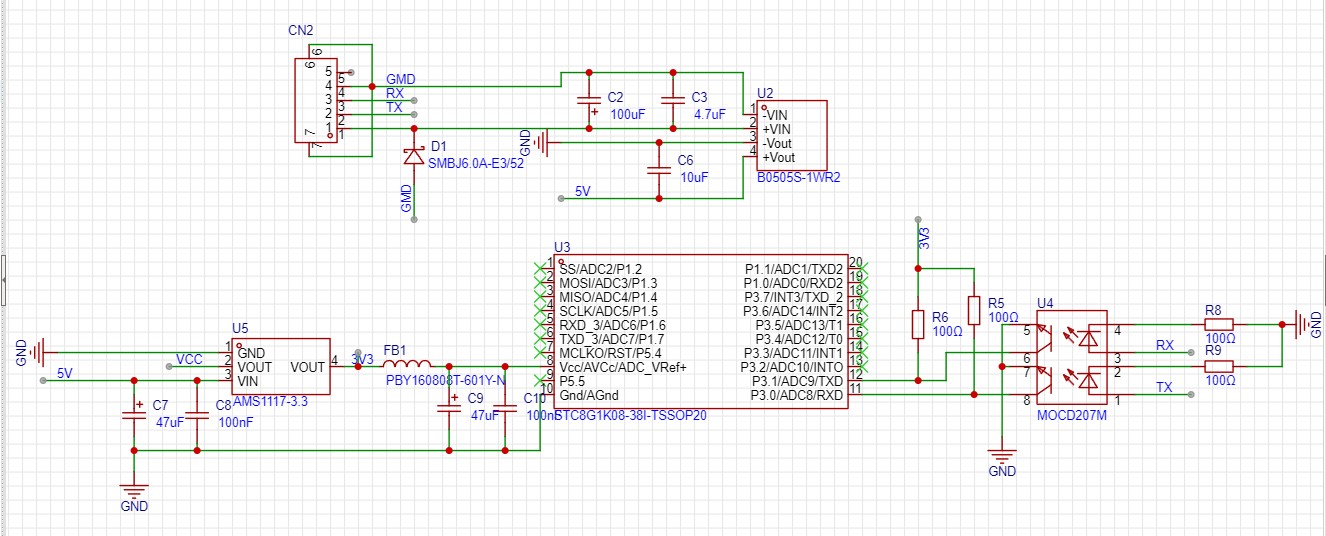The height and width of the screenshot is (536, 1326).
Task: Click the B0505S-1WR2 part label
Action: pos(799,178)
